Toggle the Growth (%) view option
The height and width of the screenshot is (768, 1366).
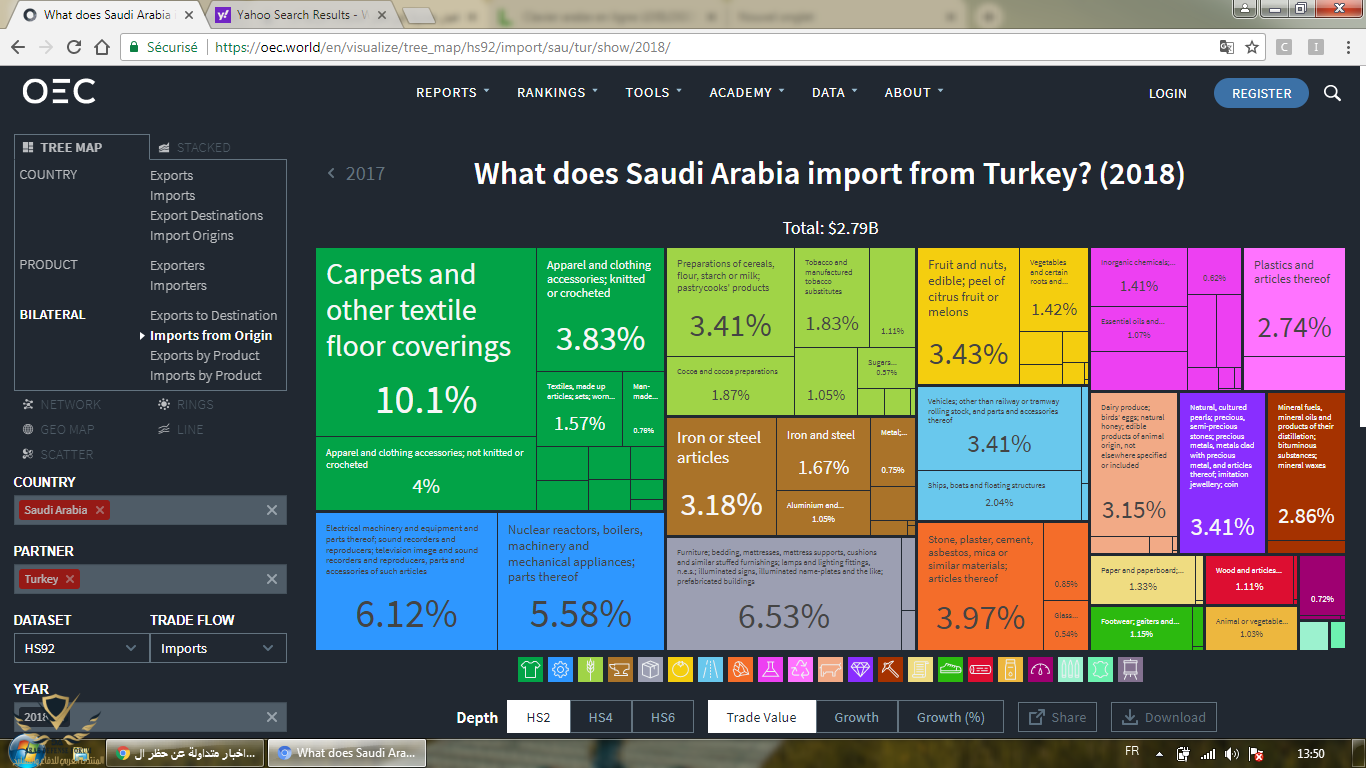pos(950,717)
